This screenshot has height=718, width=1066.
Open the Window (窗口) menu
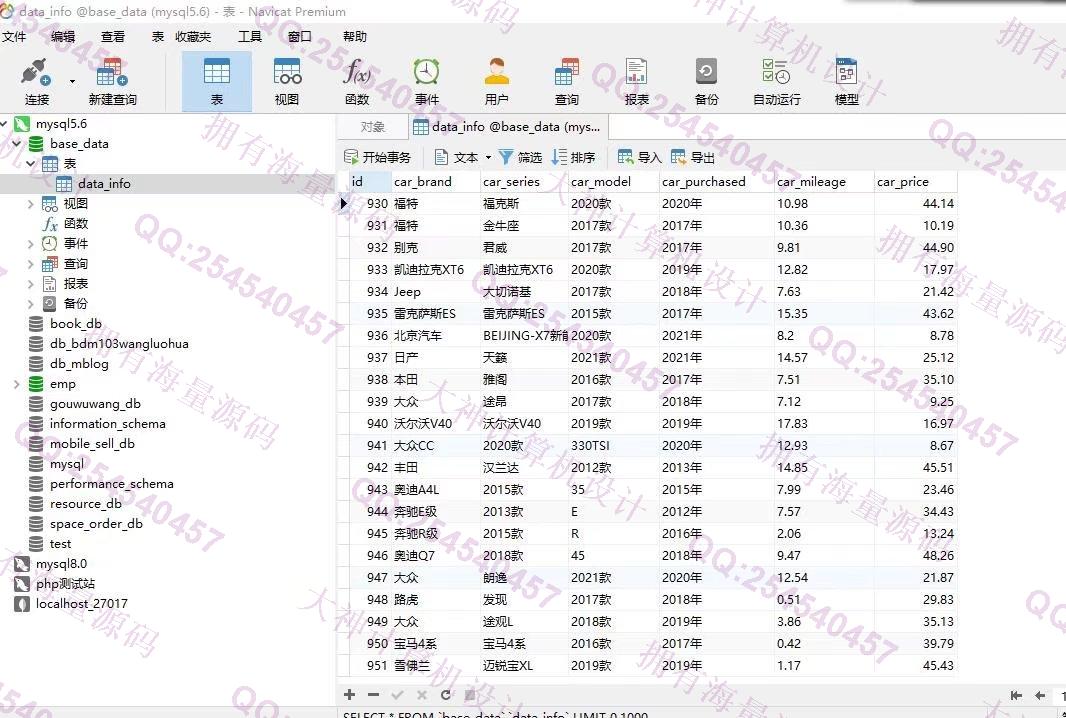(299, 37)
